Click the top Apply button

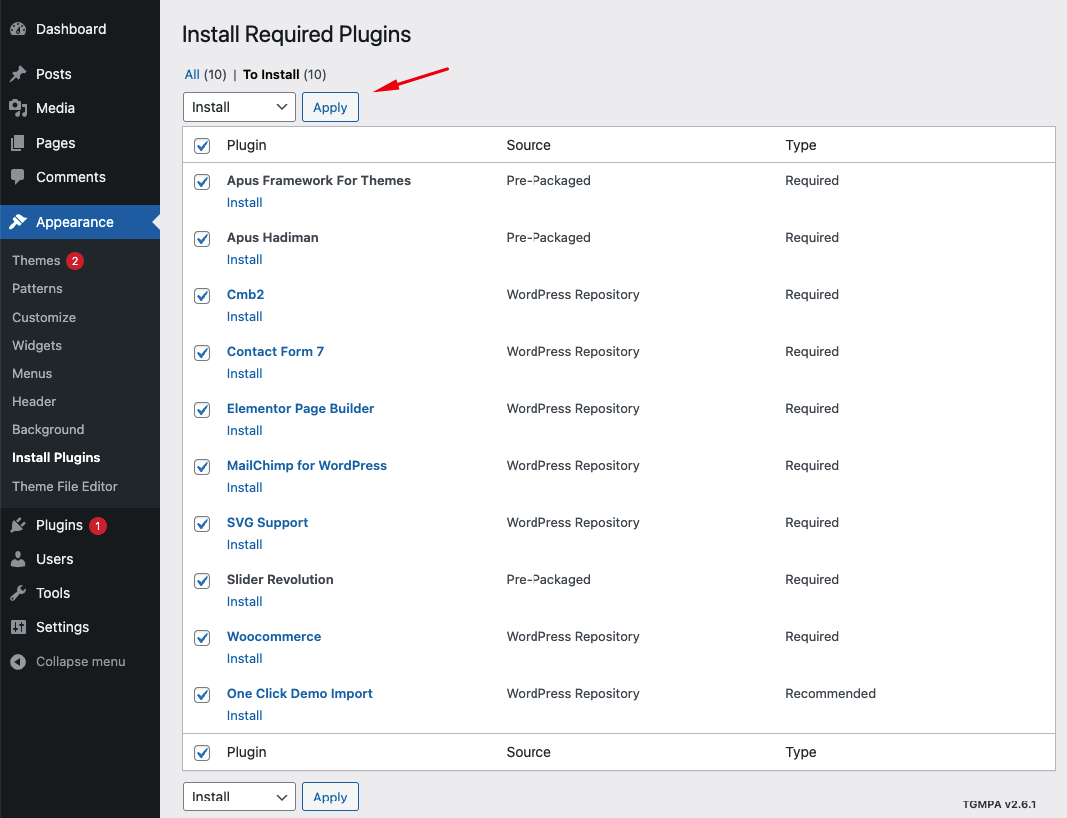tap(330, 107)
